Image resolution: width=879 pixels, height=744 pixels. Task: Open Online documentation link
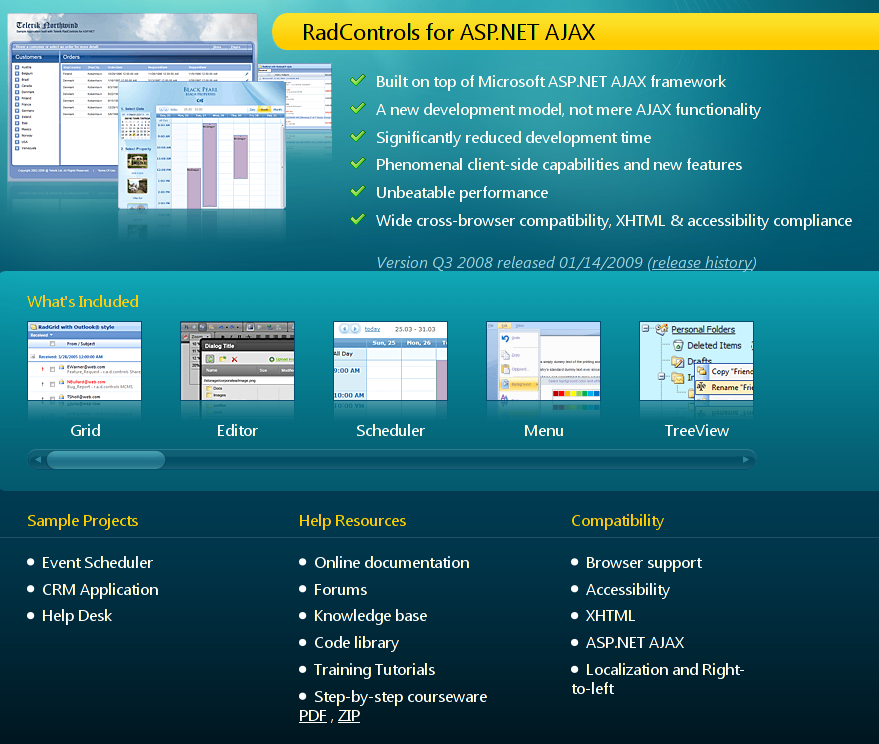[392, 562]
